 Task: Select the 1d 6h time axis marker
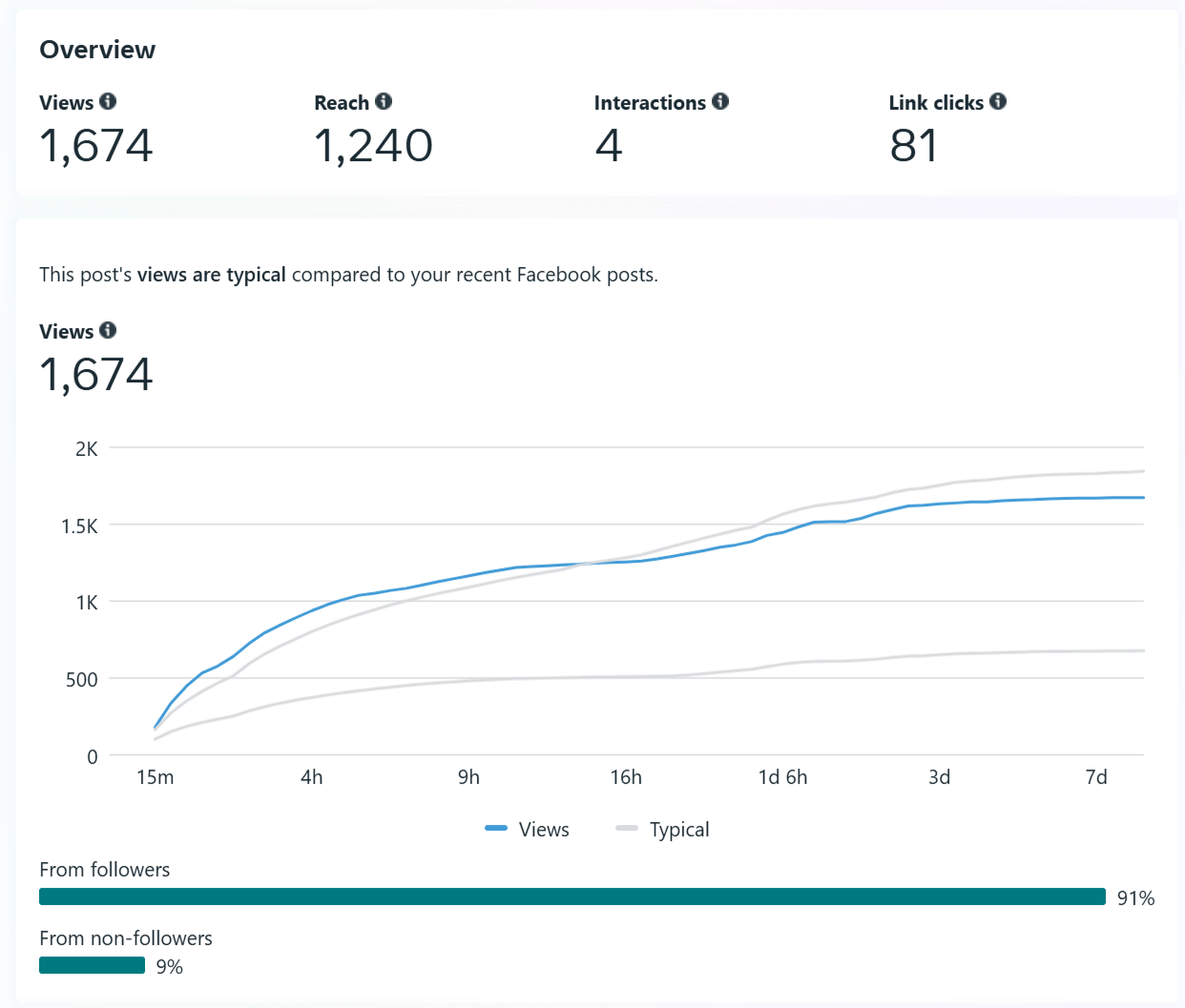click(x=782, y=777)
